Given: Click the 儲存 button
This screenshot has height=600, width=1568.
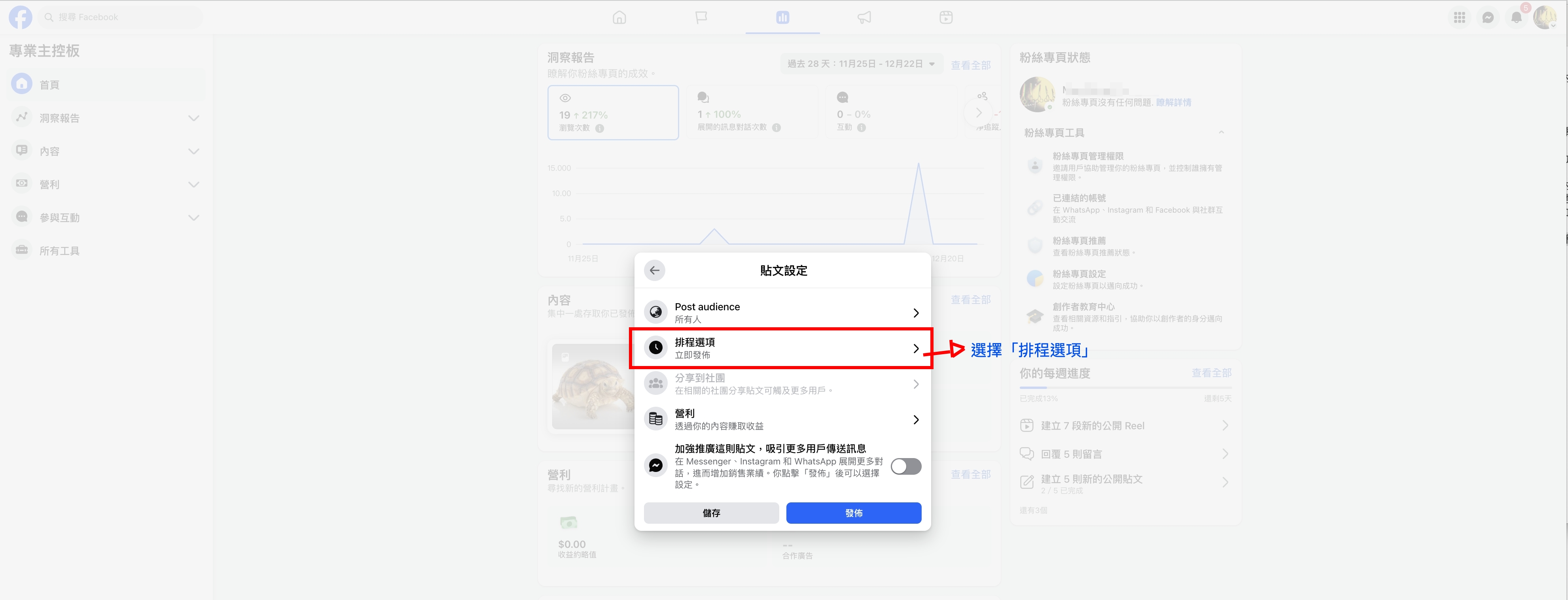Looking at the screenshot, I should (x=711, y=513).
